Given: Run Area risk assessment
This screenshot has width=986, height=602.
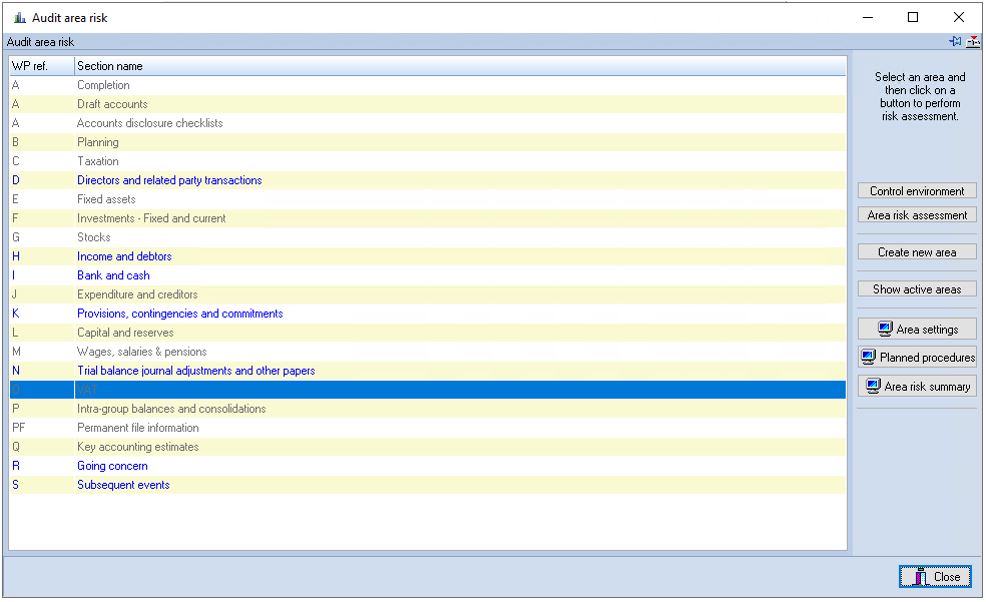Looking at the screenshot, I should 917,215.
